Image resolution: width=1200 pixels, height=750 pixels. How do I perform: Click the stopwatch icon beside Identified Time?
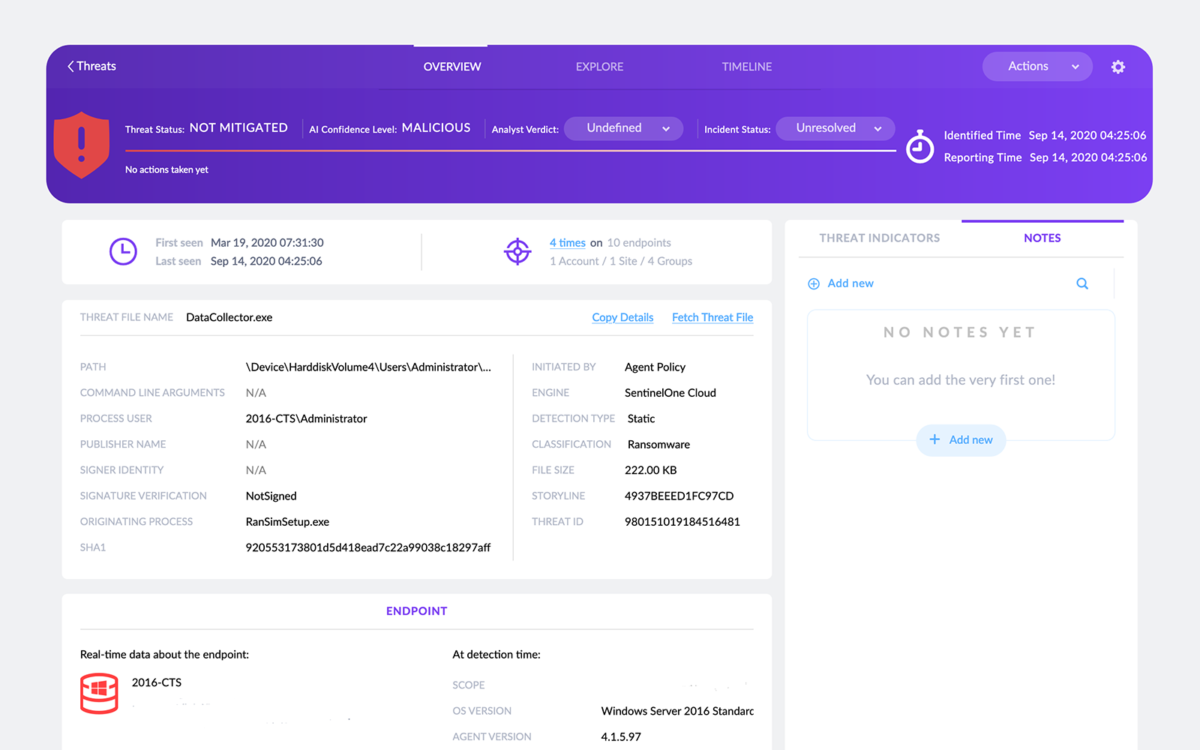tap(919, 147)
